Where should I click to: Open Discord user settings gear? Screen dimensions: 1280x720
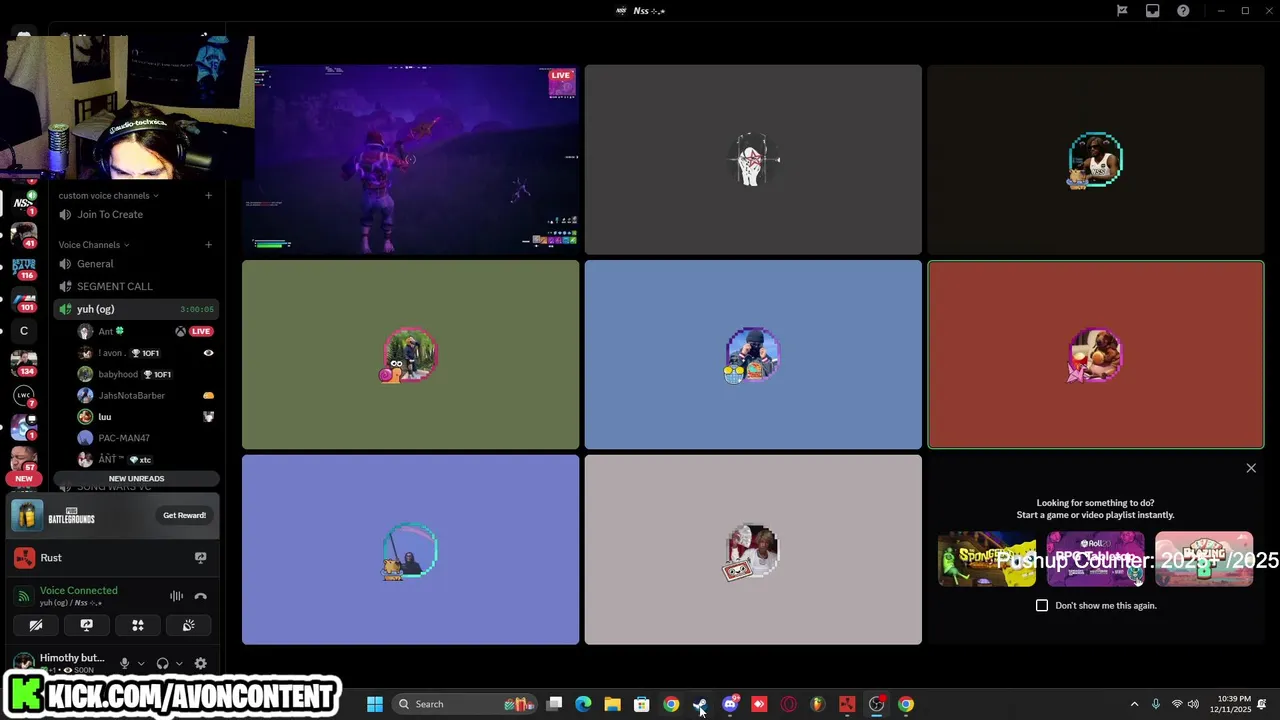[201, 663]
